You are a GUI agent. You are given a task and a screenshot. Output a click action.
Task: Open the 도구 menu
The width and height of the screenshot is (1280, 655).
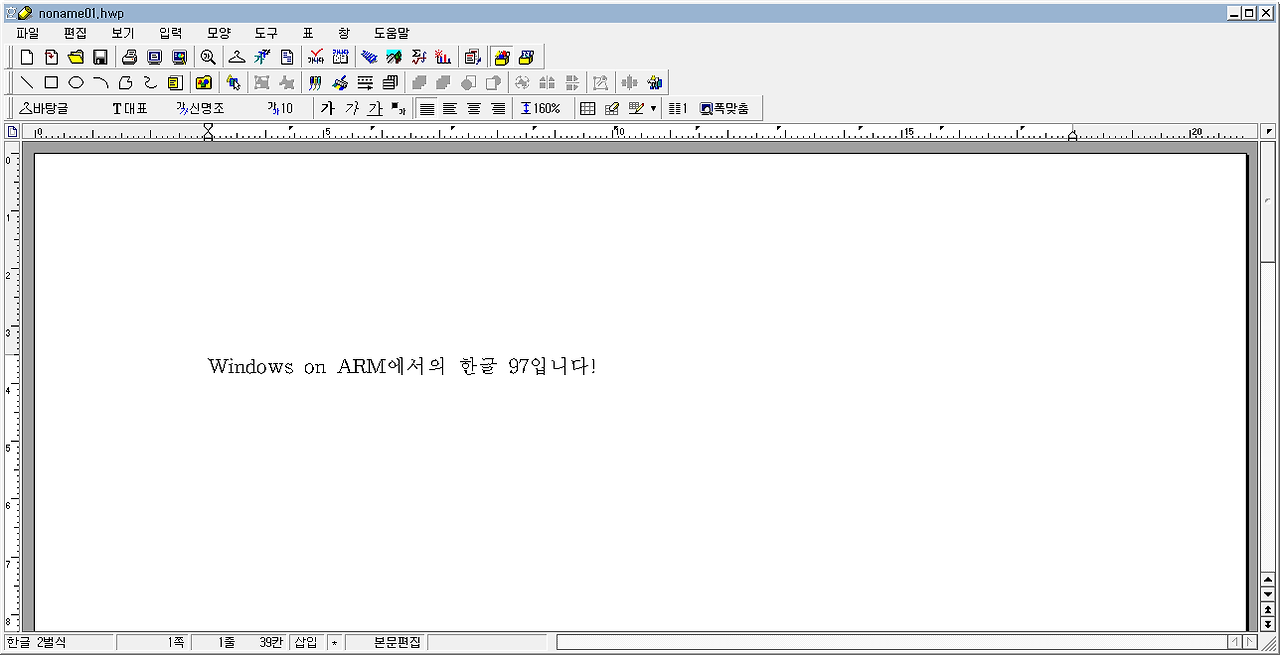coord(266,33)
